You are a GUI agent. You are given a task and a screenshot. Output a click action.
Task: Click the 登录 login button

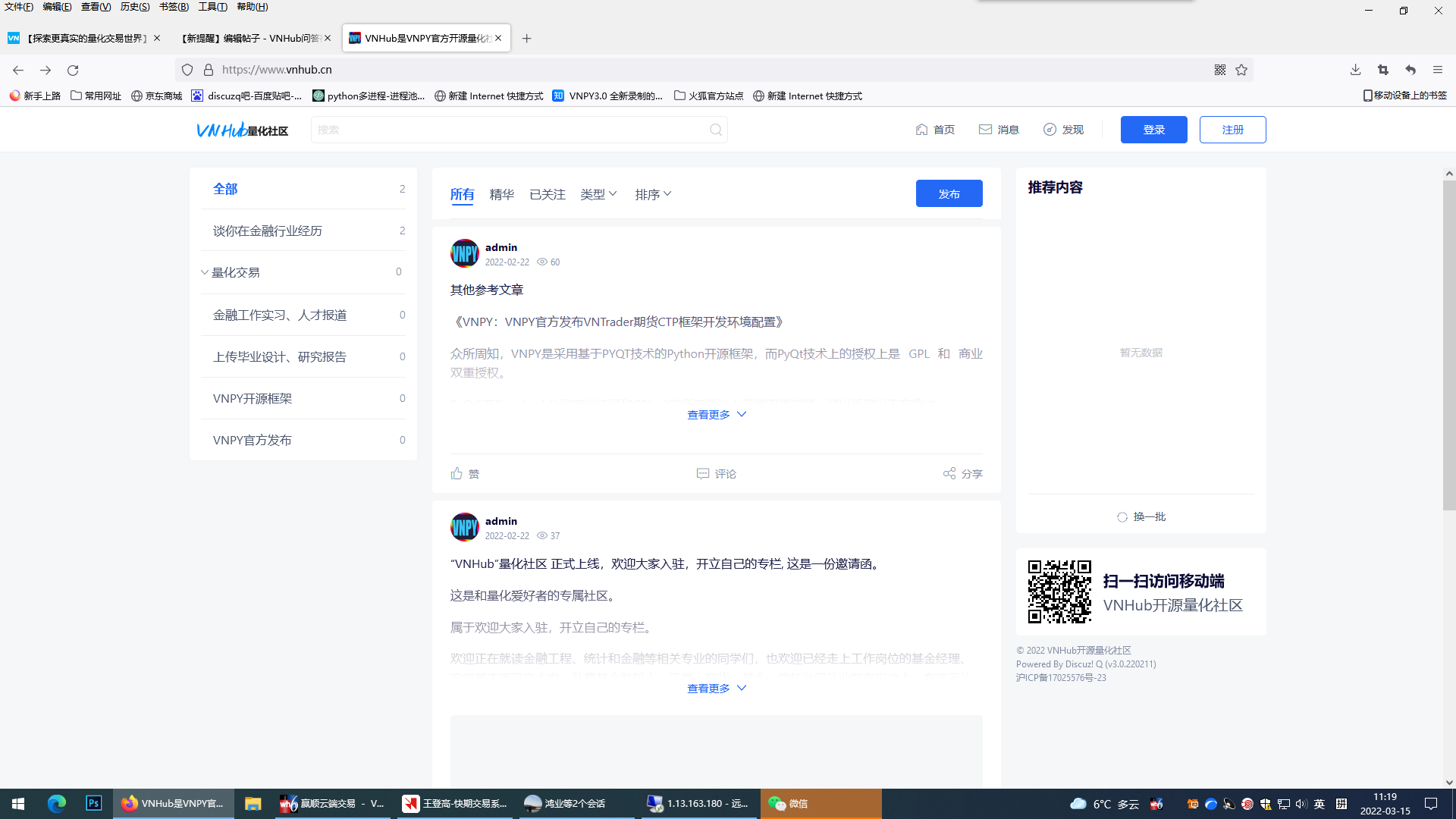tap(1153, 130)
